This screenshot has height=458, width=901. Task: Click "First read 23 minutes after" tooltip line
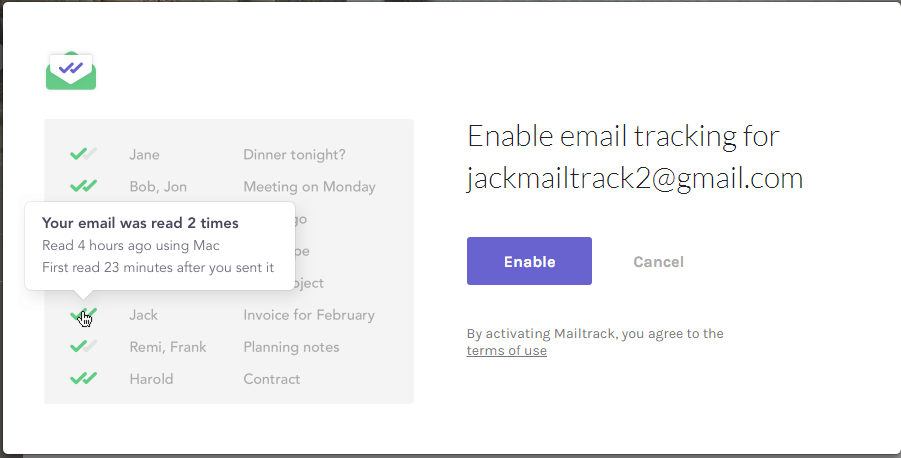[x=158, y=267]
